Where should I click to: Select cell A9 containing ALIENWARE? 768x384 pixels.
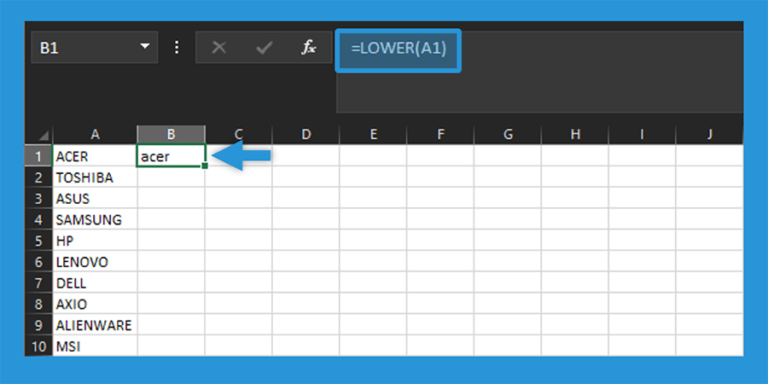point(95,325)
